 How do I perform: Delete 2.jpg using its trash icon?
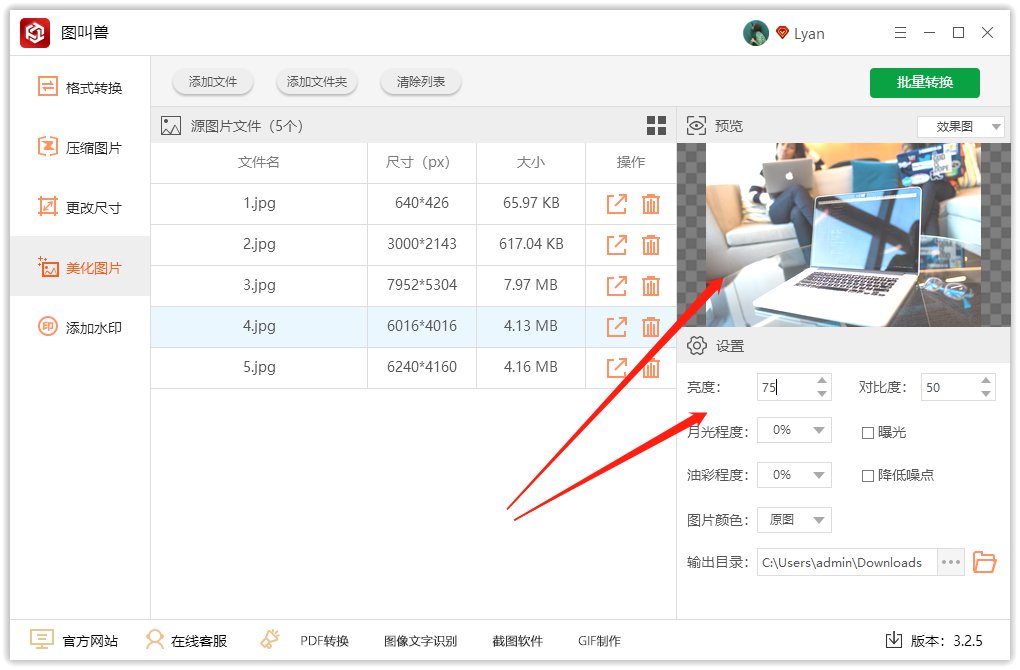pyautogui.click(x=651, y=244)
